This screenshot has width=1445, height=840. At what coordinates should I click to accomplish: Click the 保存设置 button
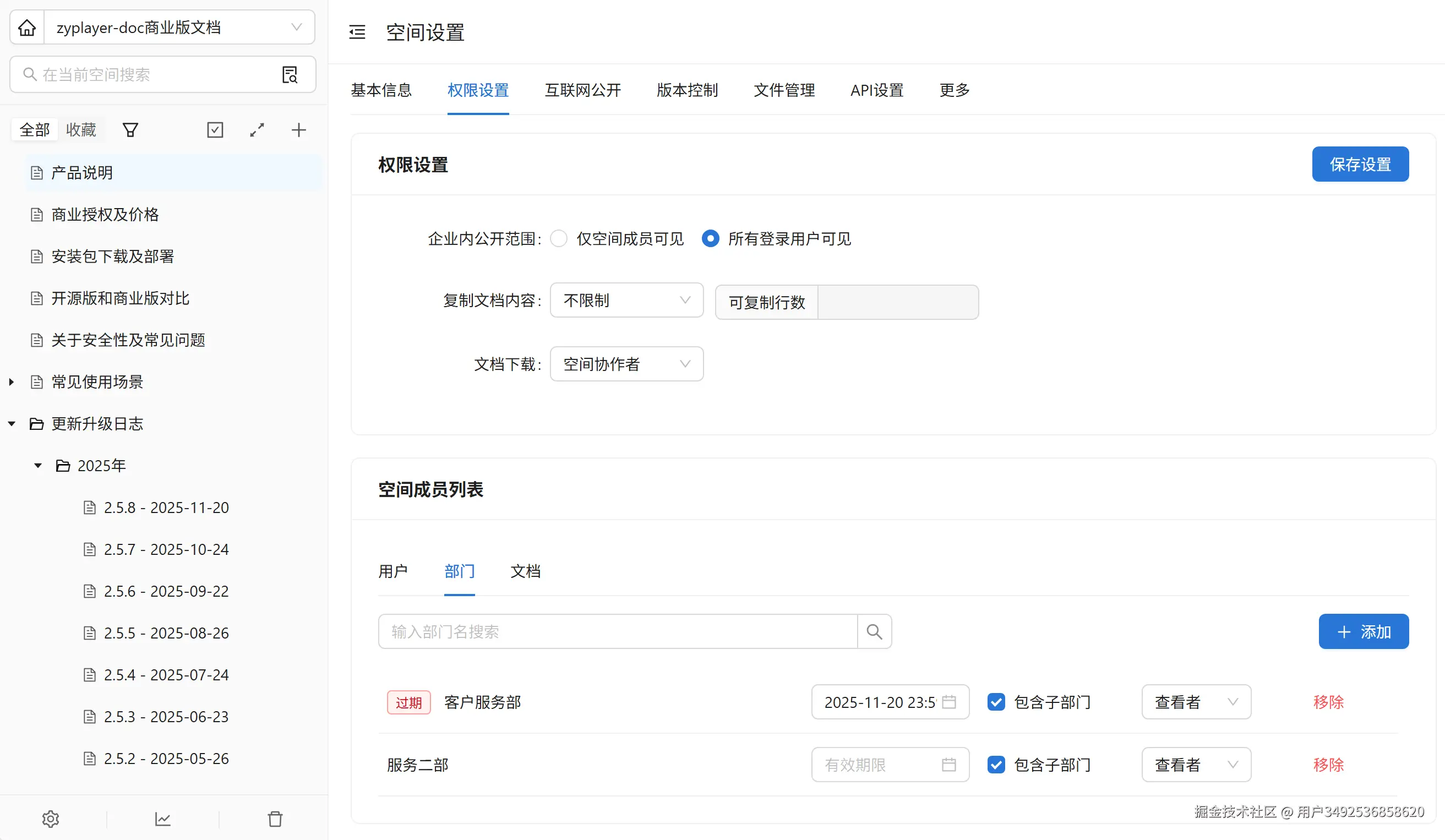point(1360,165)
